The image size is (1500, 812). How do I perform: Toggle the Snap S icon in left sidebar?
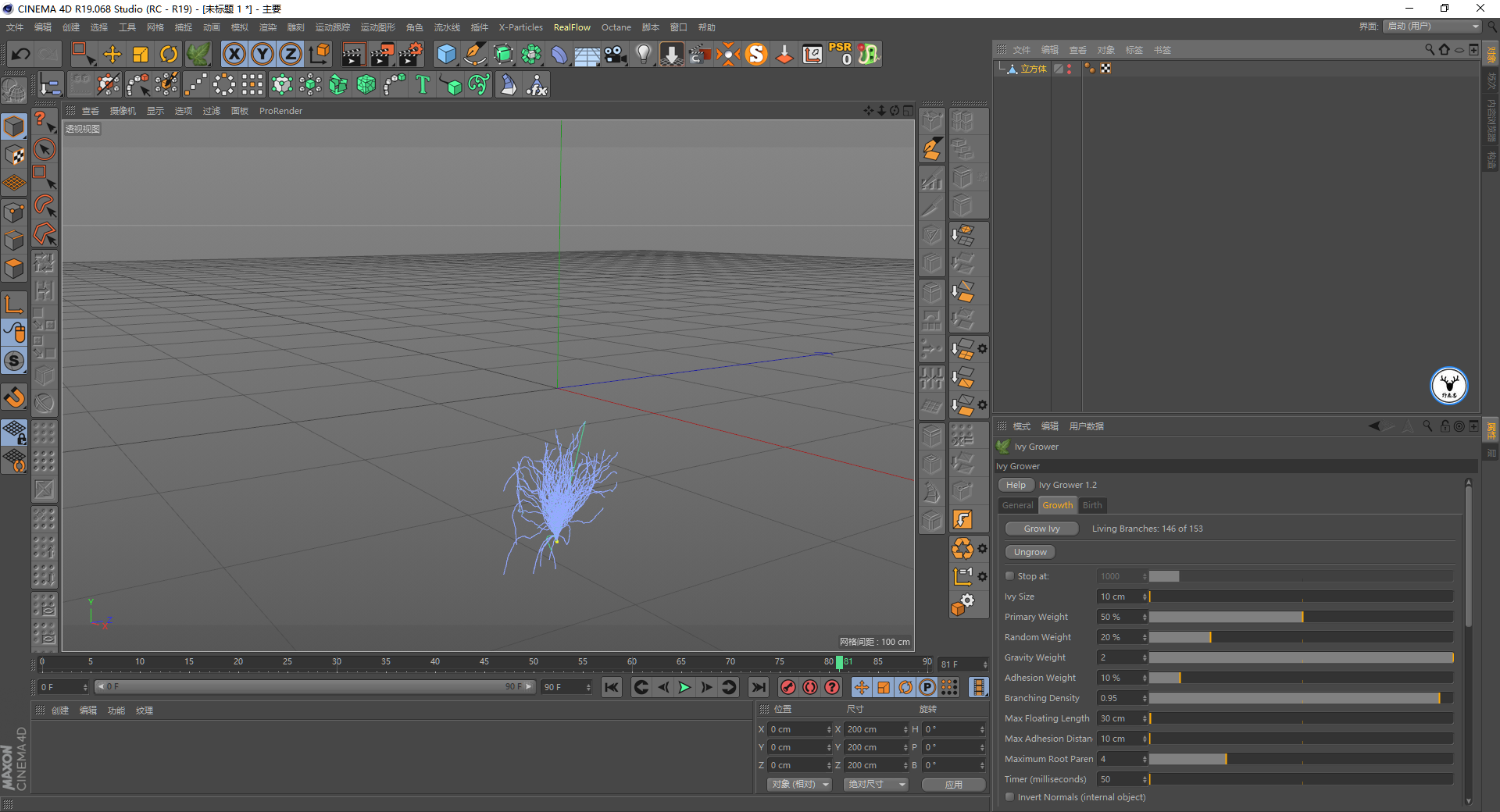click(14, 361)
